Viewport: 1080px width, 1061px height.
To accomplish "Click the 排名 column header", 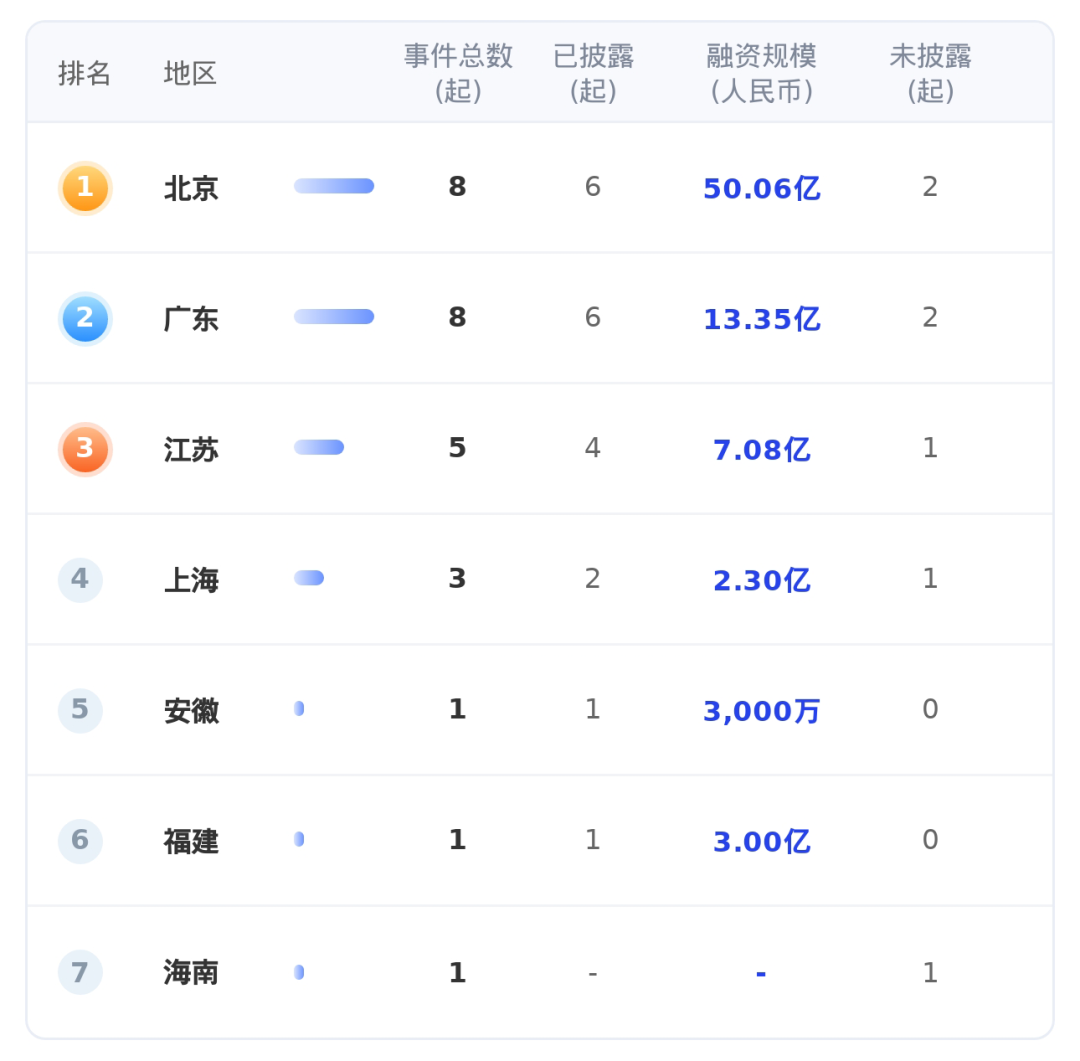I will 84,73.
